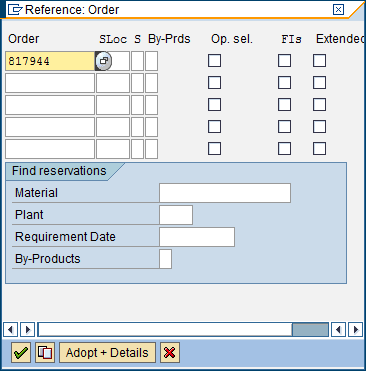Image resolution: width=366 pixels, height=371 pixels.
Task: Focus the Material input field
Action: [225, 193]
